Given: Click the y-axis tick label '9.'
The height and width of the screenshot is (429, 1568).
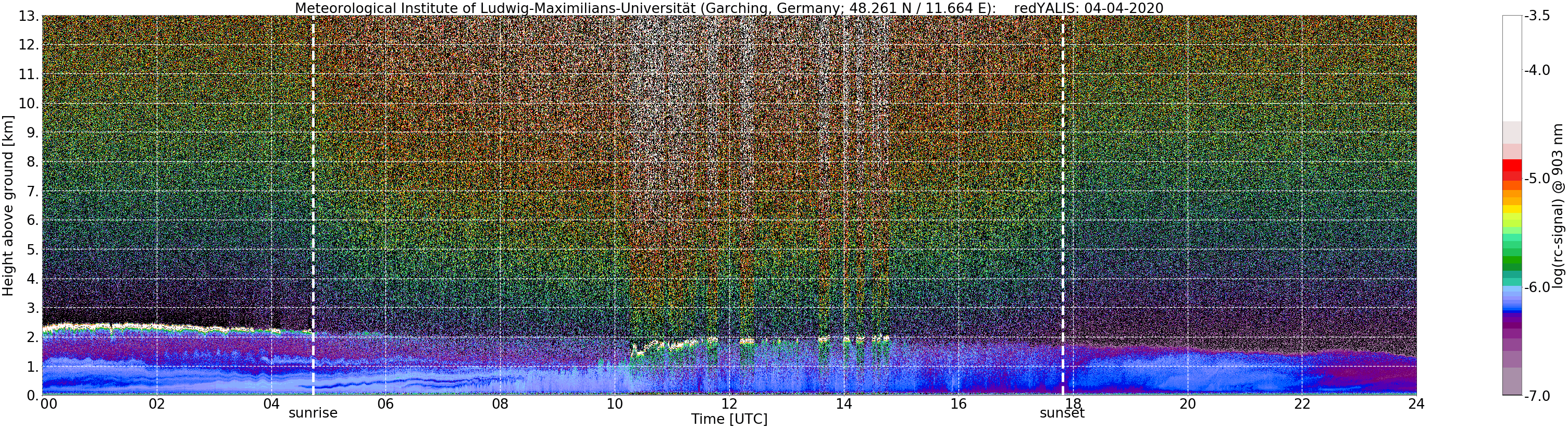Looking at the screenshot, I should (x=32, y=133).
